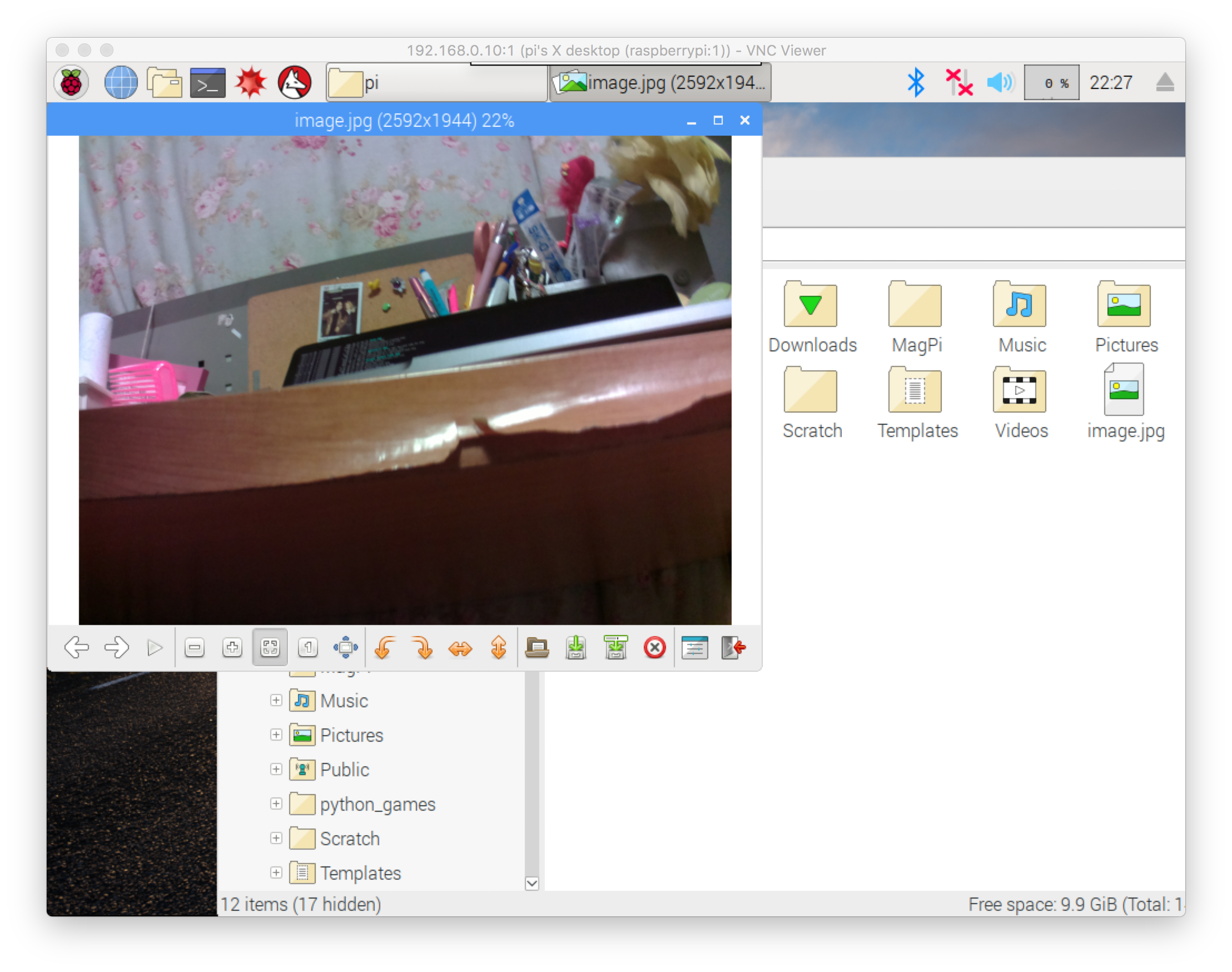Start slideshow play button
The height and width of the screenshot is (972, 1232).
pos(155,648)
